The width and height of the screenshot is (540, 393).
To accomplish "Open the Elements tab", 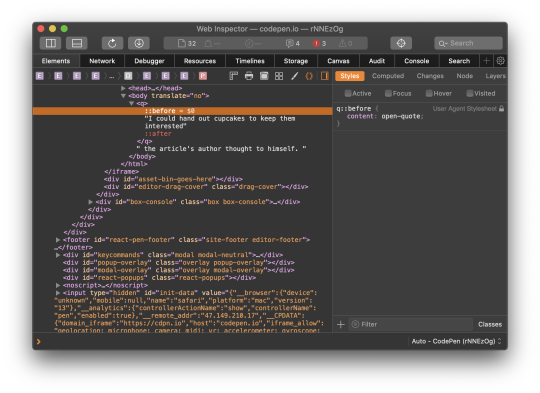I will point(56,61).
